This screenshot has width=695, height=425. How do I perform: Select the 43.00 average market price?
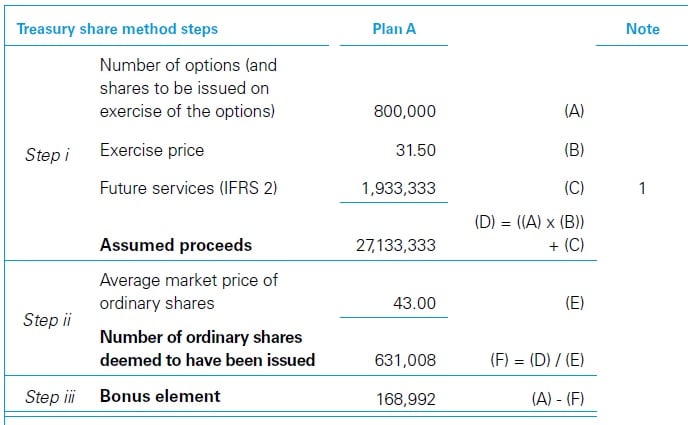414,303
